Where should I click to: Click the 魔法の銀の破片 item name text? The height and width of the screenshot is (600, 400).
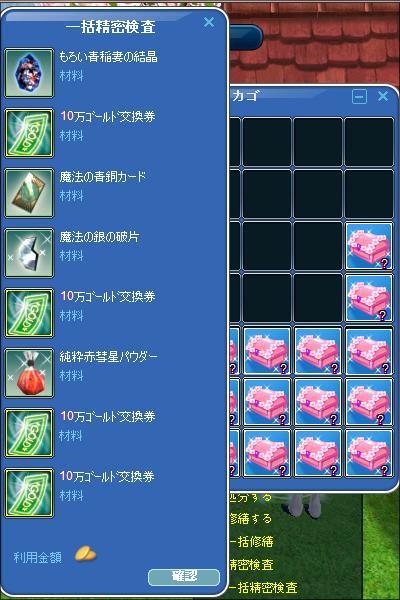99,237
